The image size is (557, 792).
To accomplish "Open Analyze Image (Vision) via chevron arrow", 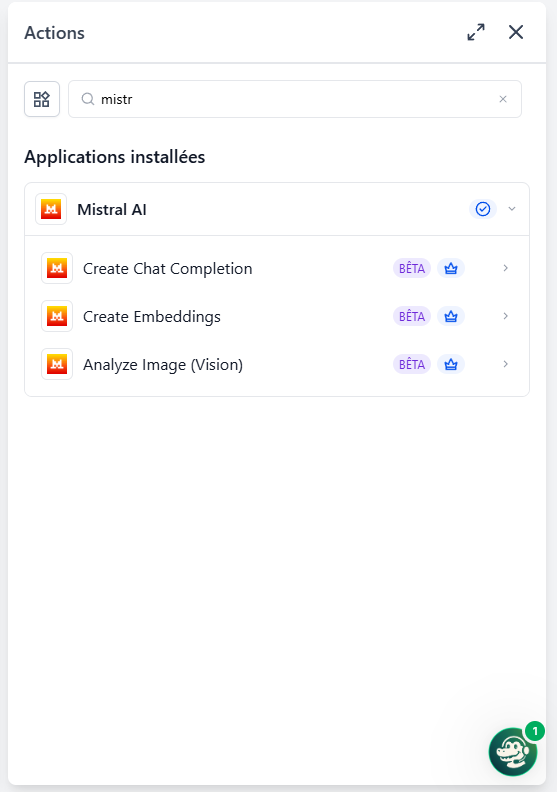I will 505,364.
